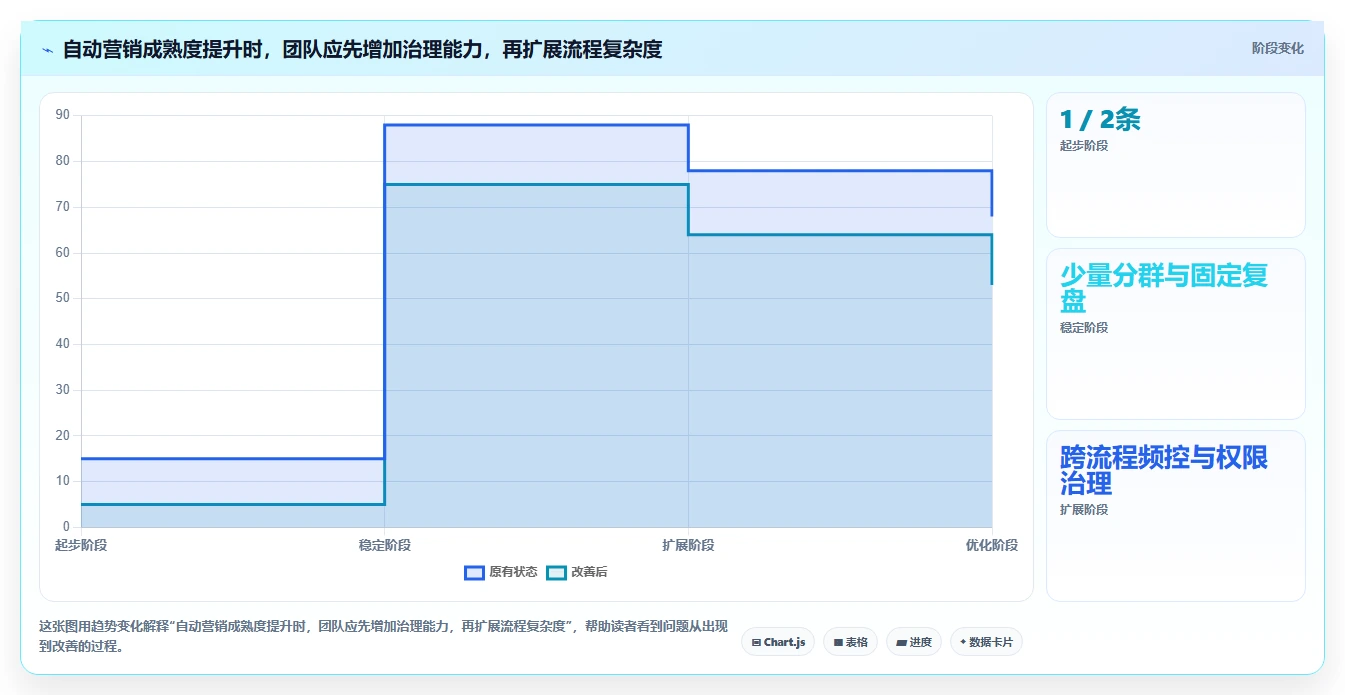1345x695 pixels.
Task: Click the 原有状态 legend label
Action: point(513,572)
